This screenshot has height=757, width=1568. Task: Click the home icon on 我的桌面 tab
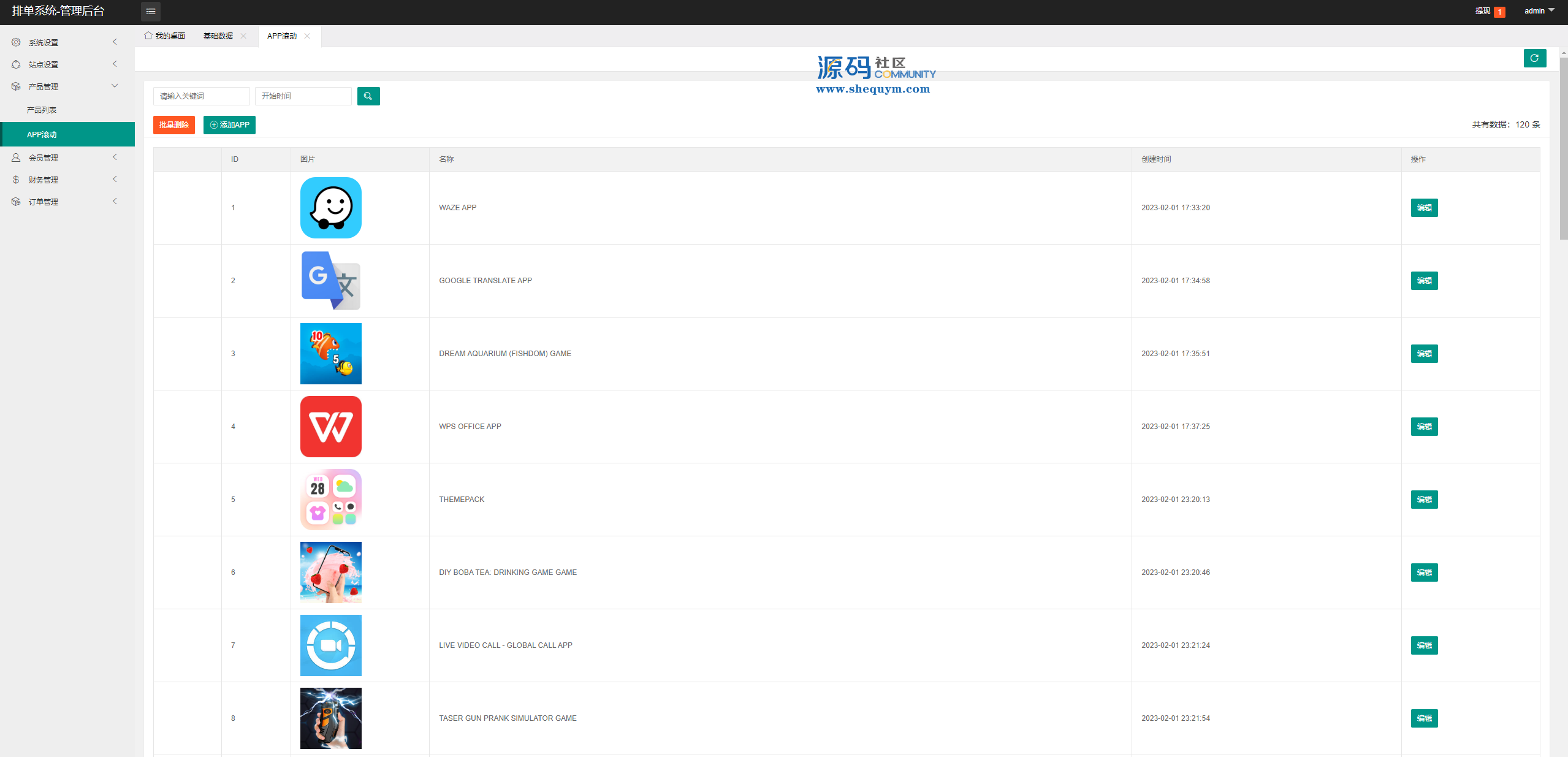[148, 36]
